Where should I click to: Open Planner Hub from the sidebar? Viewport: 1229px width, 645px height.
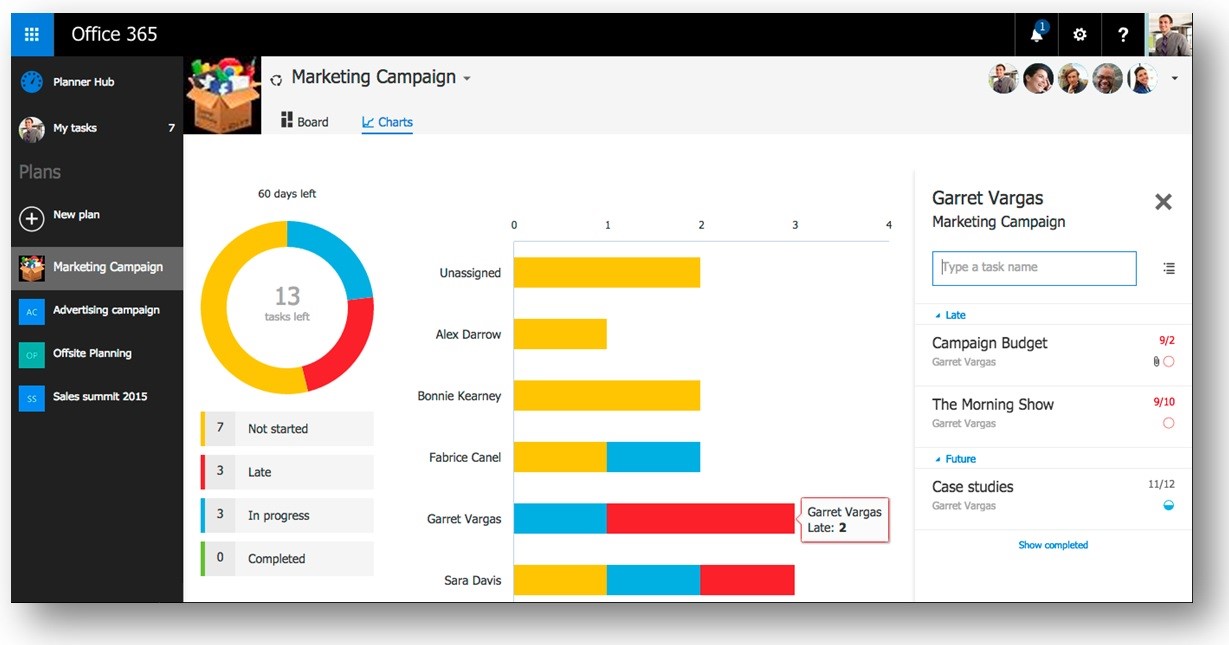83,82
